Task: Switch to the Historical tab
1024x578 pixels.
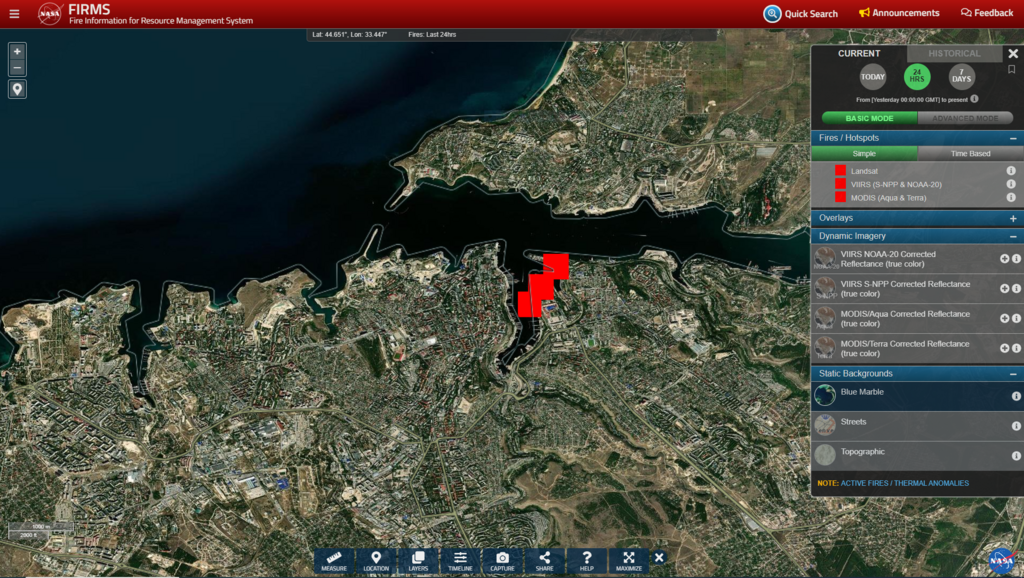Action: tap(954, 54)
